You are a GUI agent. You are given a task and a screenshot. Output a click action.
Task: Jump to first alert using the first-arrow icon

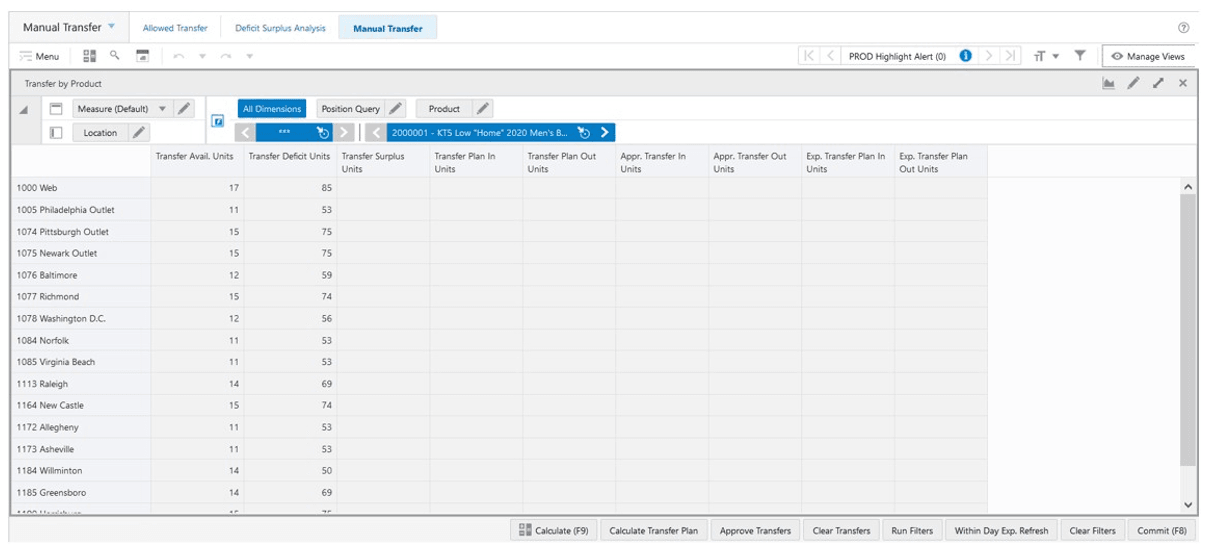(809, 56)
